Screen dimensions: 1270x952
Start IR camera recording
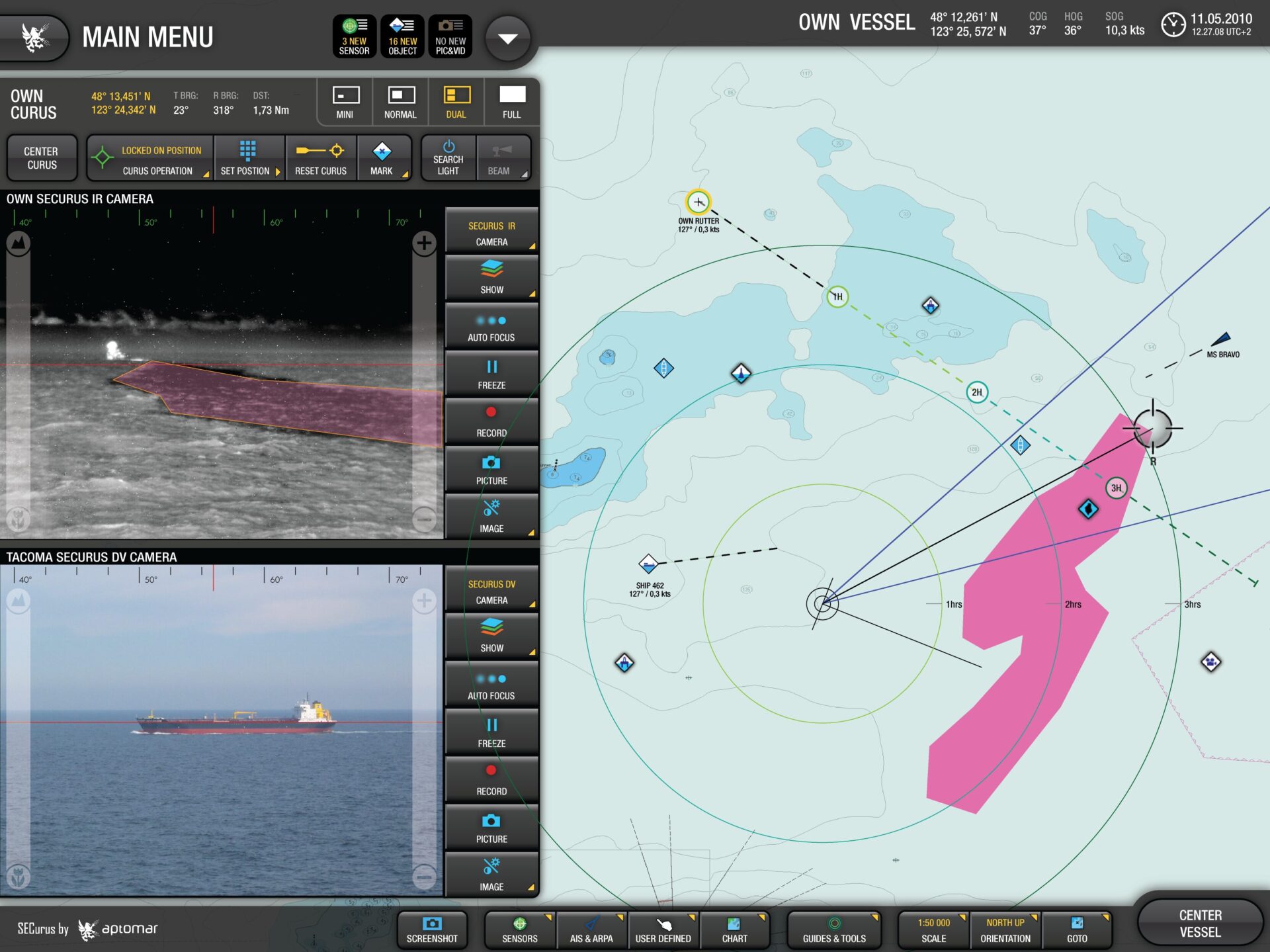[x=491, y=422]
